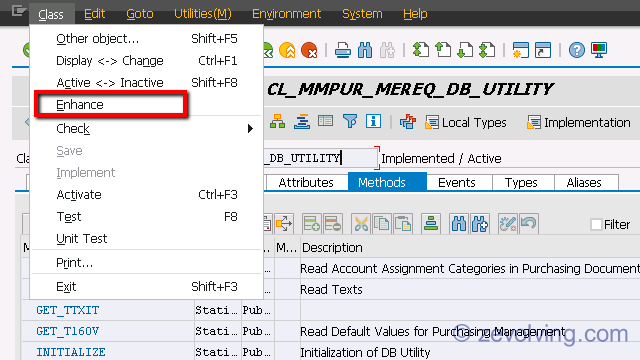640x360 pixels.
Task: Click the blue Help question mark icon
Action: pyautogui.click(x=577, y=50)
